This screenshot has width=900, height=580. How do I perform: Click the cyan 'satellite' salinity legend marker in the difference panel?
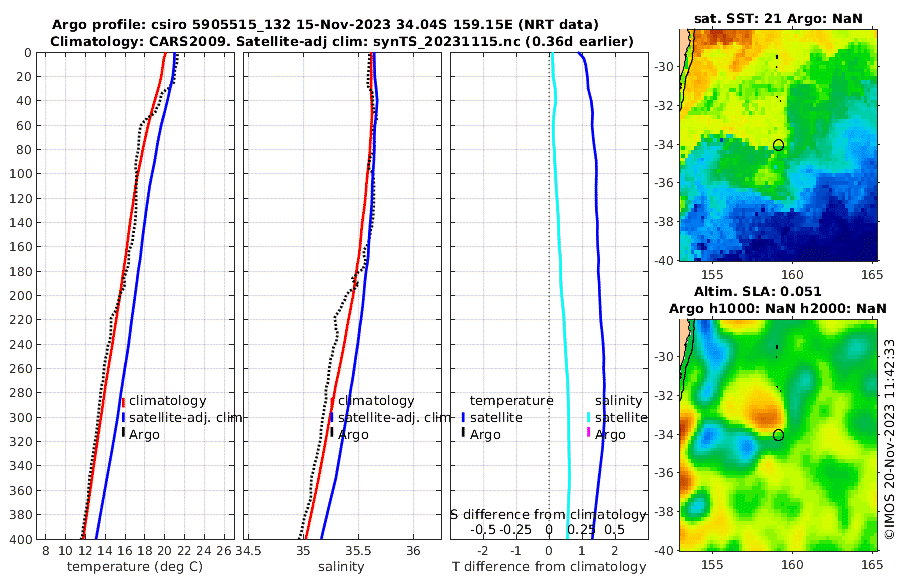click(588, 417)
